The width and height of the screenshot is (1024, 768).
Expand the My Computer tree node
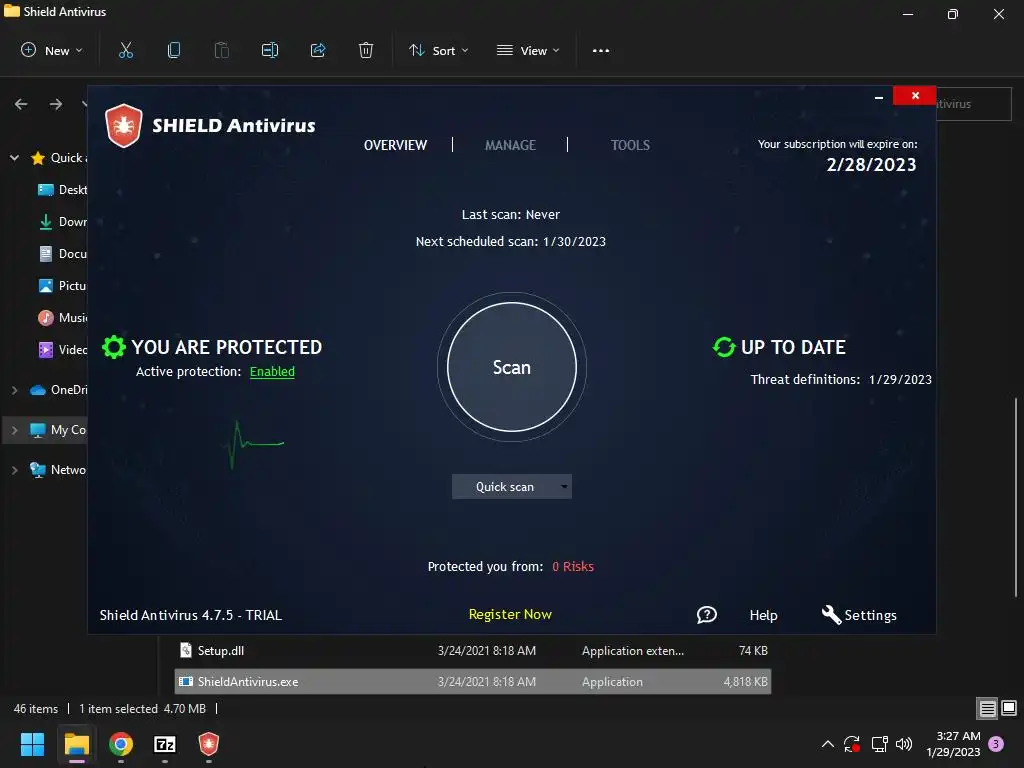tap(14, 430)
